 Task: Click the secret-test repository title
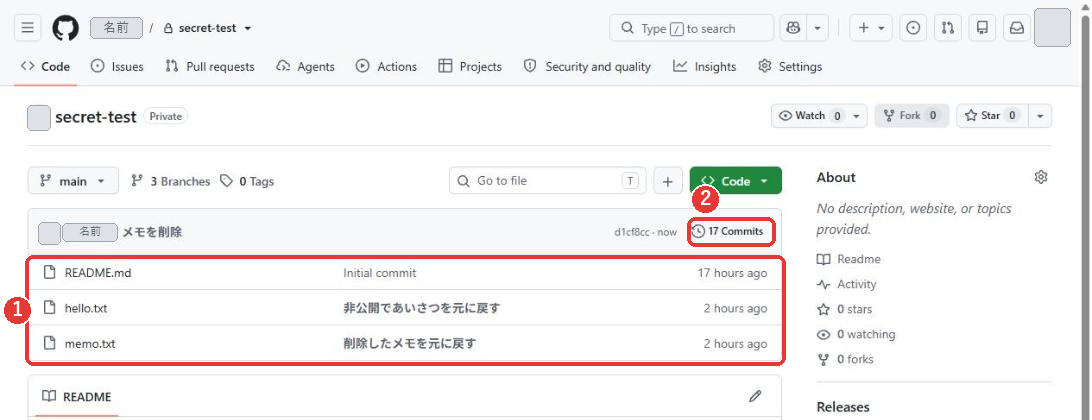[x=95, y=117]
